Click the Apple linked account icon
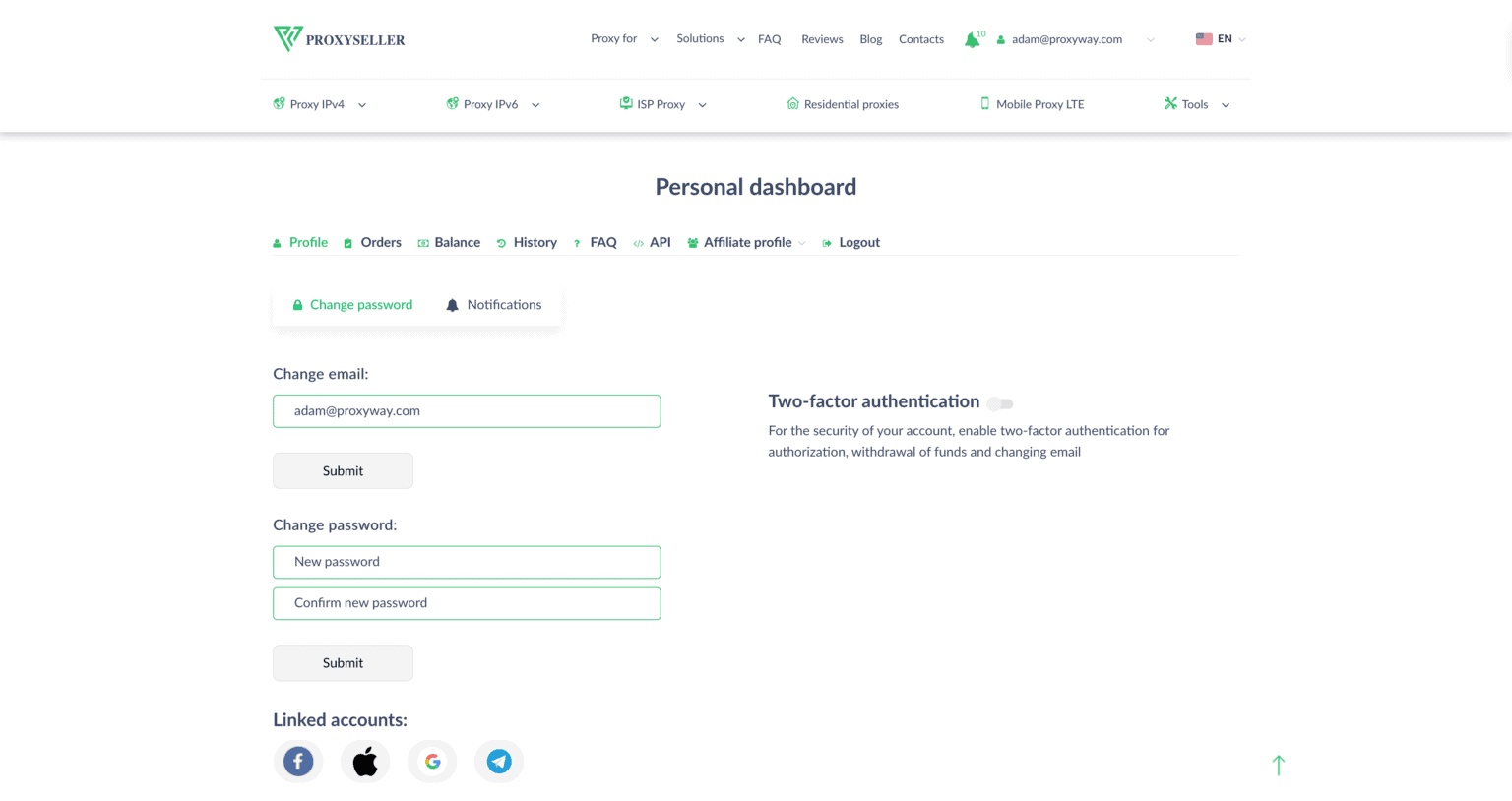Viewport: 1512px width, 801px height. [x=365, y=761]
